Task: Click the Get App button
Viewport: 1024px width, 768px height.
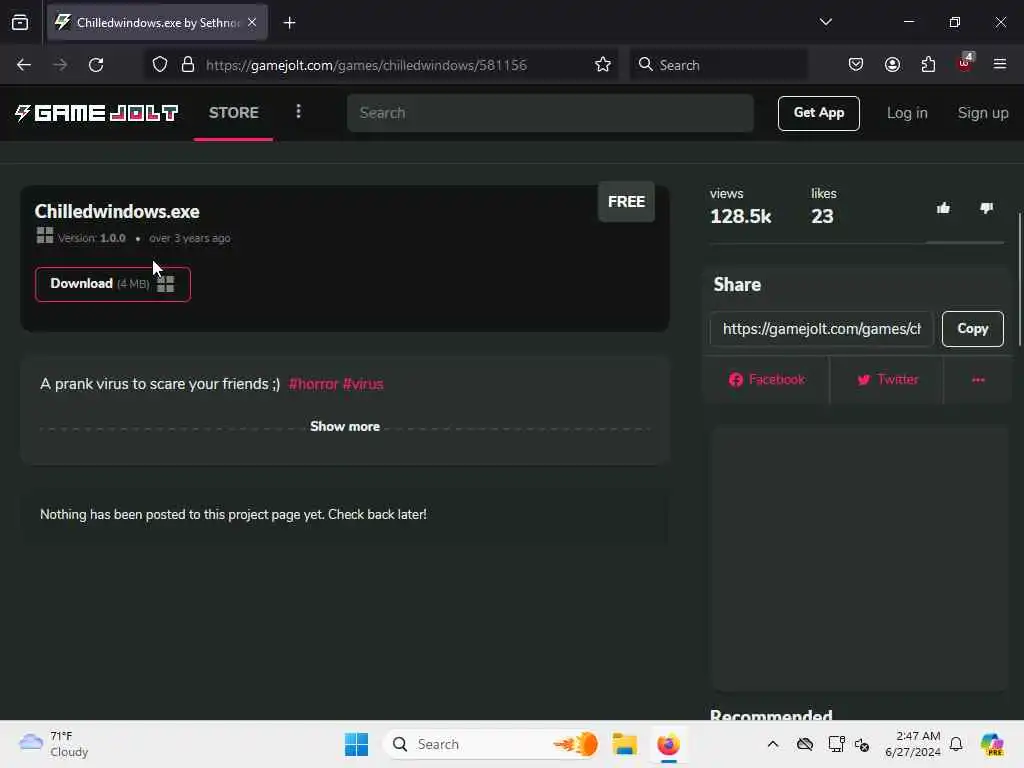Action: 818,113
